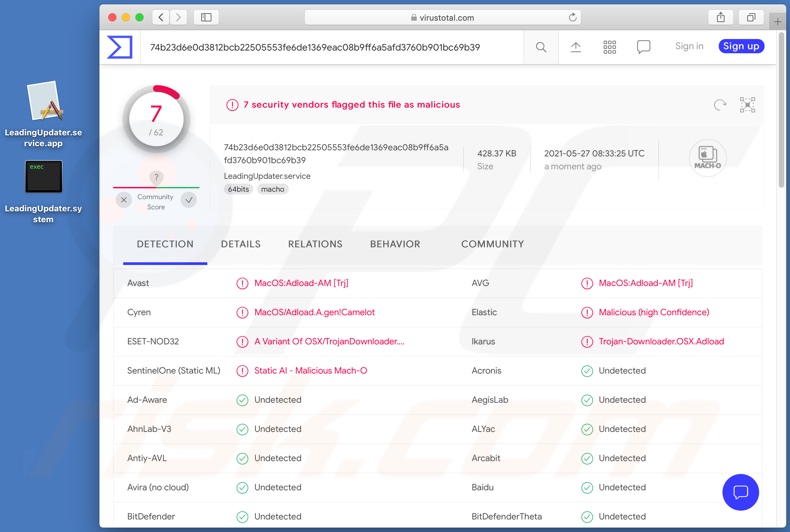
Task: Click the malicious vendors warning banner text
Action: click(352, 105)
